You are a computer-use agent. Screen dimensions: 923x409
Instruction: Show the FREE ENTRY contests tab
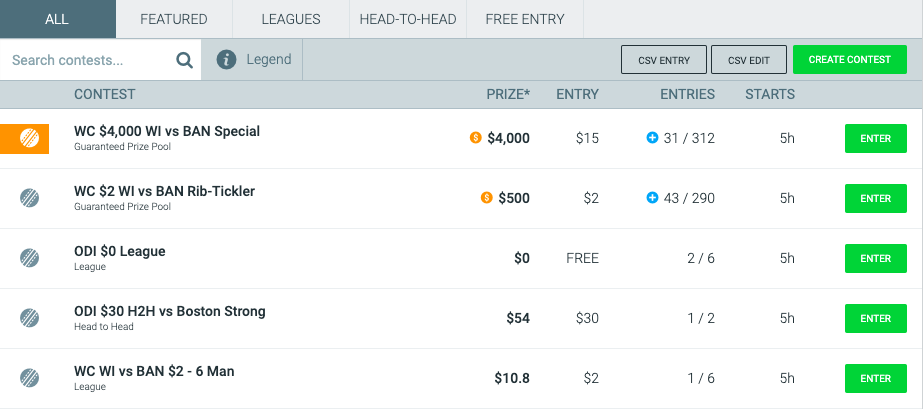click(525, 19)
